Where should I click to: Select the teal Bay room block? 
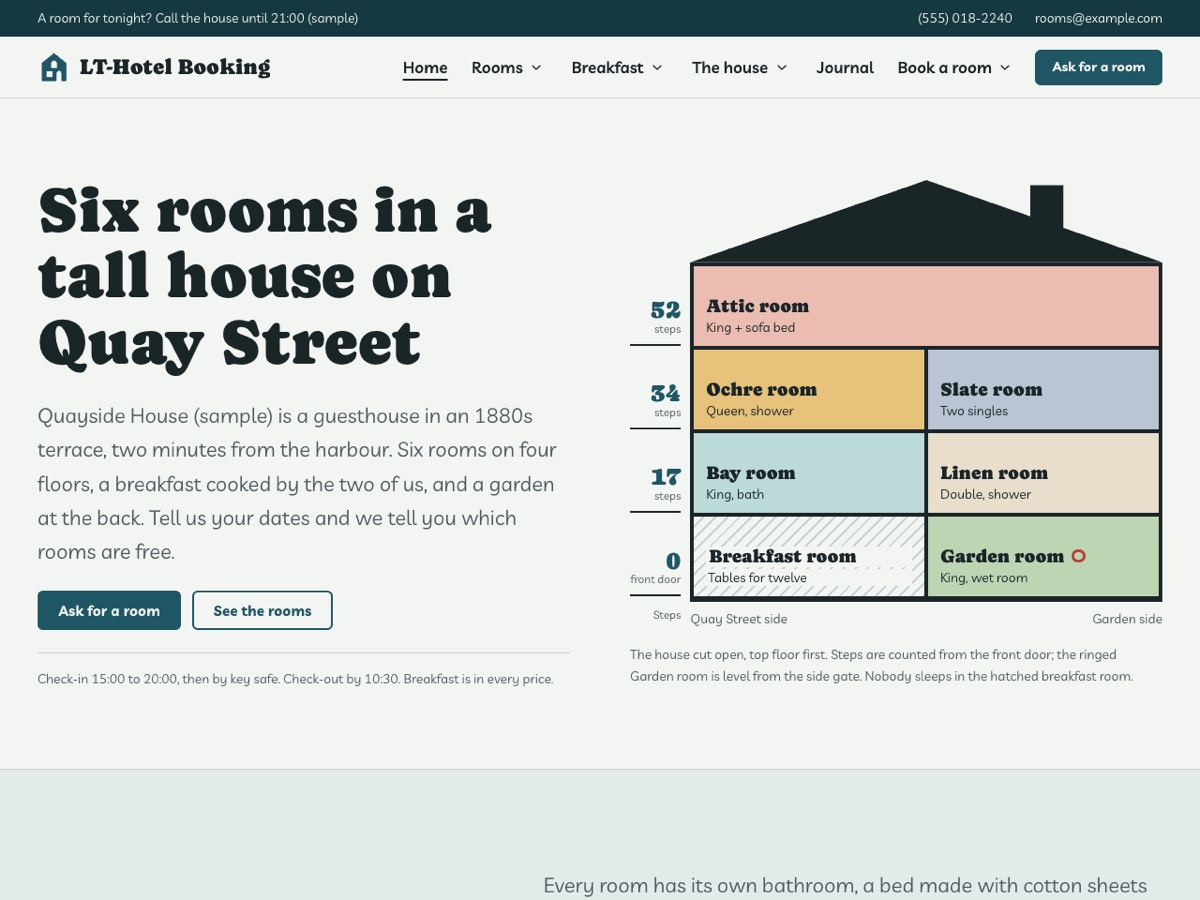pyautogui.click(x=809, y=473)
